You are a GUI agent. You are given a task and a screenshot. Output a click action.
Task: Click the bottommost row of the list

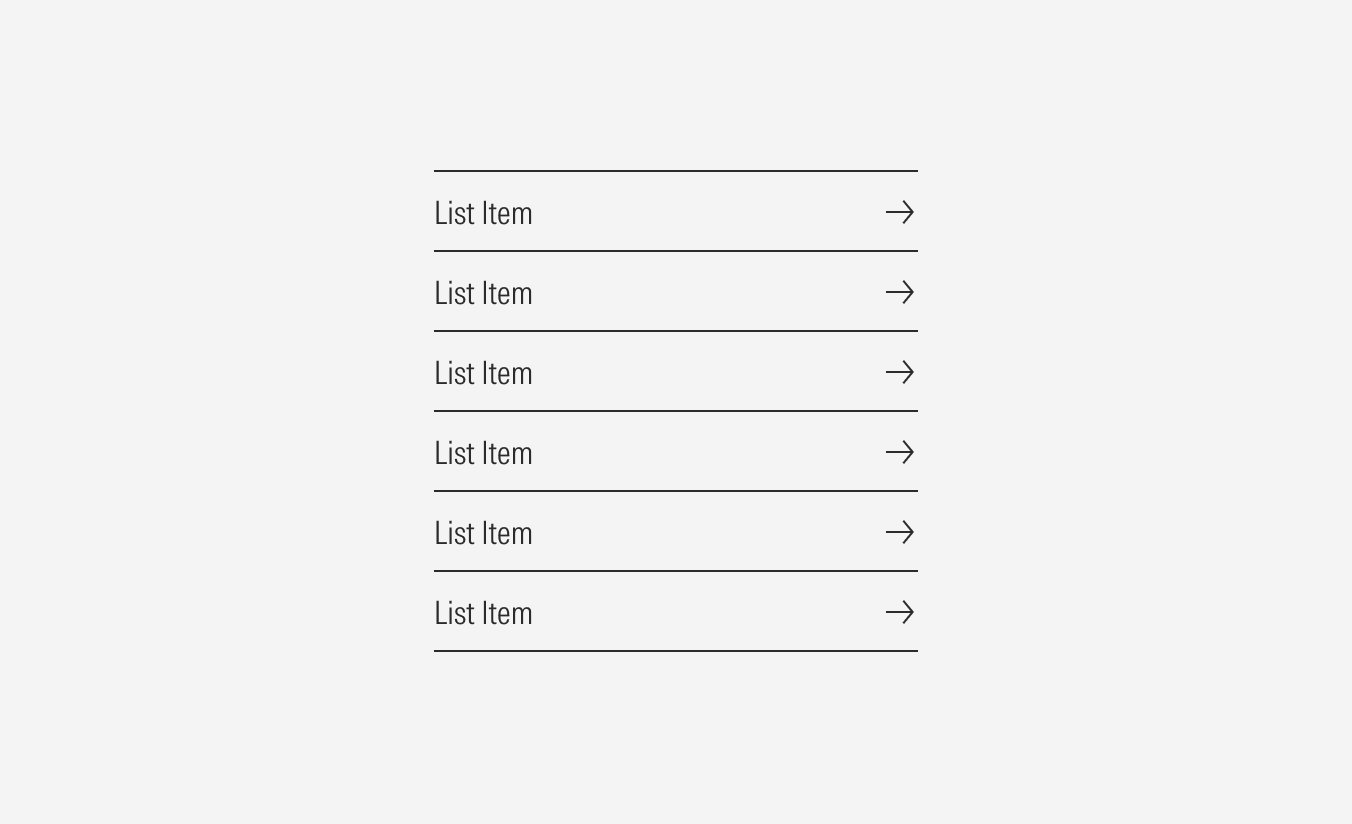tap(675, 612)
